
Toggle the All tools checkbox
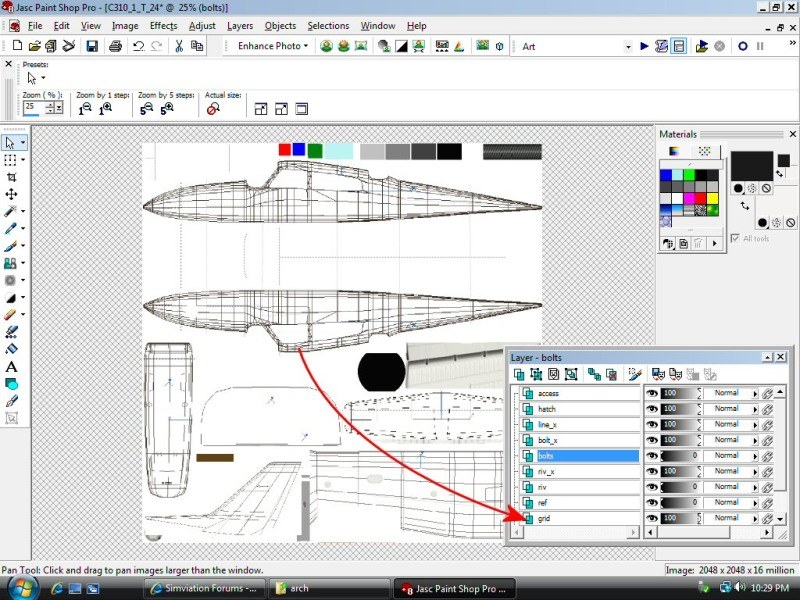click(735, 238)
